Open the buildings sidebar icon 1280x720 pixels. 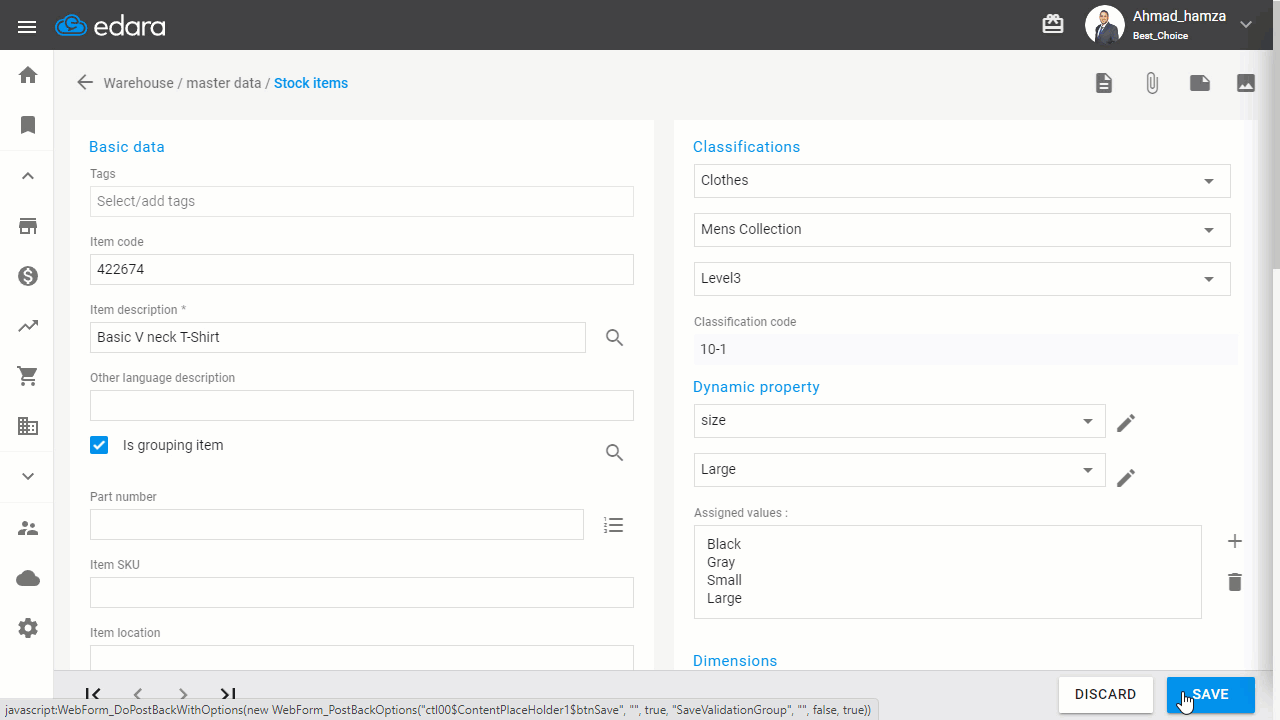[28, 426]
